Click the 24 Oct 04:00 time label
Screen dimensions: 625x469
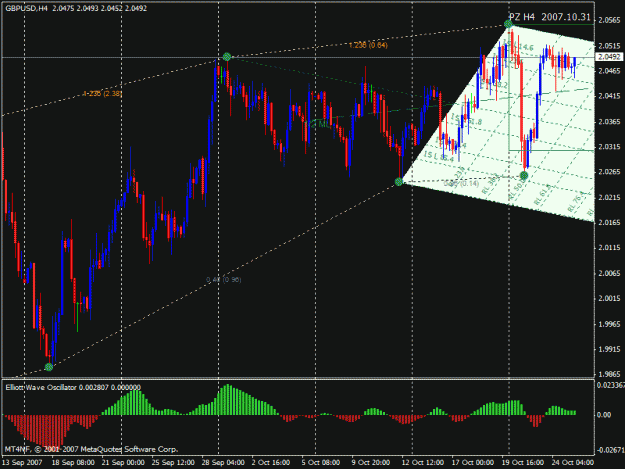point(572,463)
